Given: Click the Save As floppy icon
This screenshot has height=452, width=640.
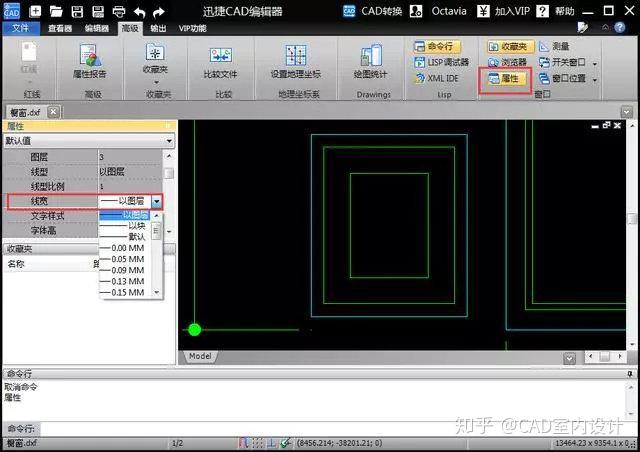Looking at the screenshot, I should pos(98,11).
